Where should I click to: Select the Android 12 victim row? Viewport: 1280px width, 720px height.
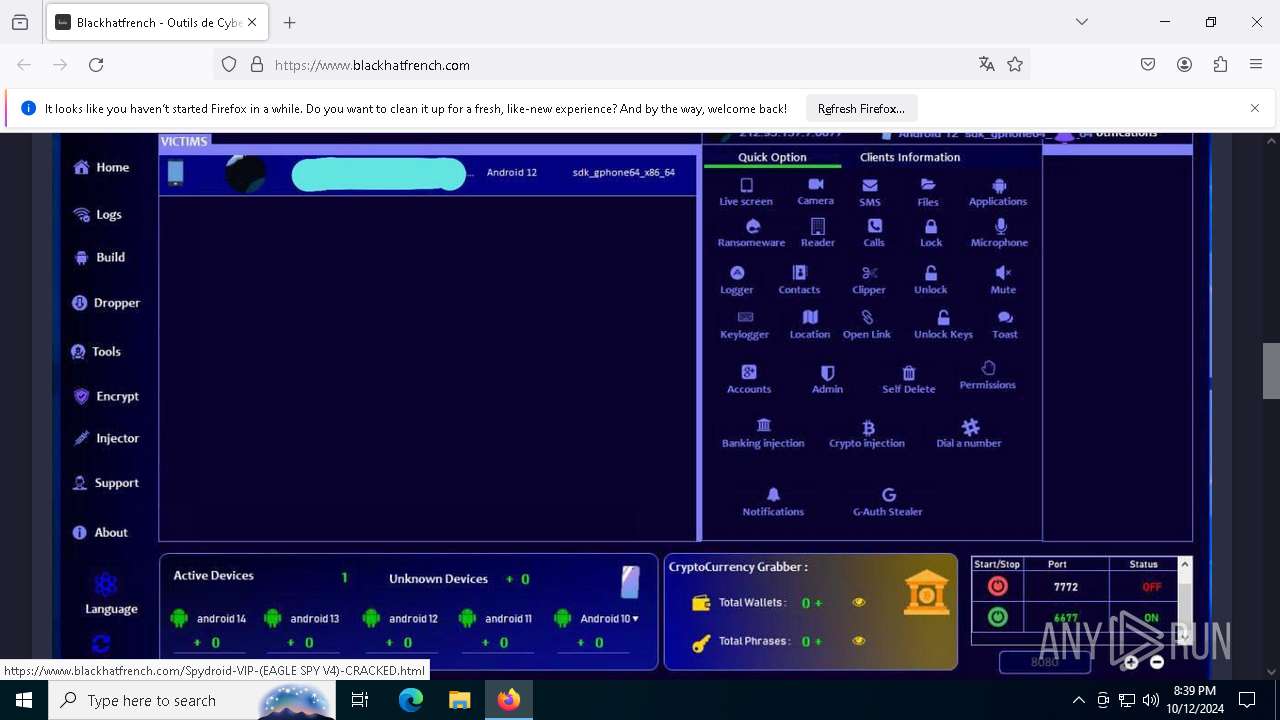[x=428, y=173]
